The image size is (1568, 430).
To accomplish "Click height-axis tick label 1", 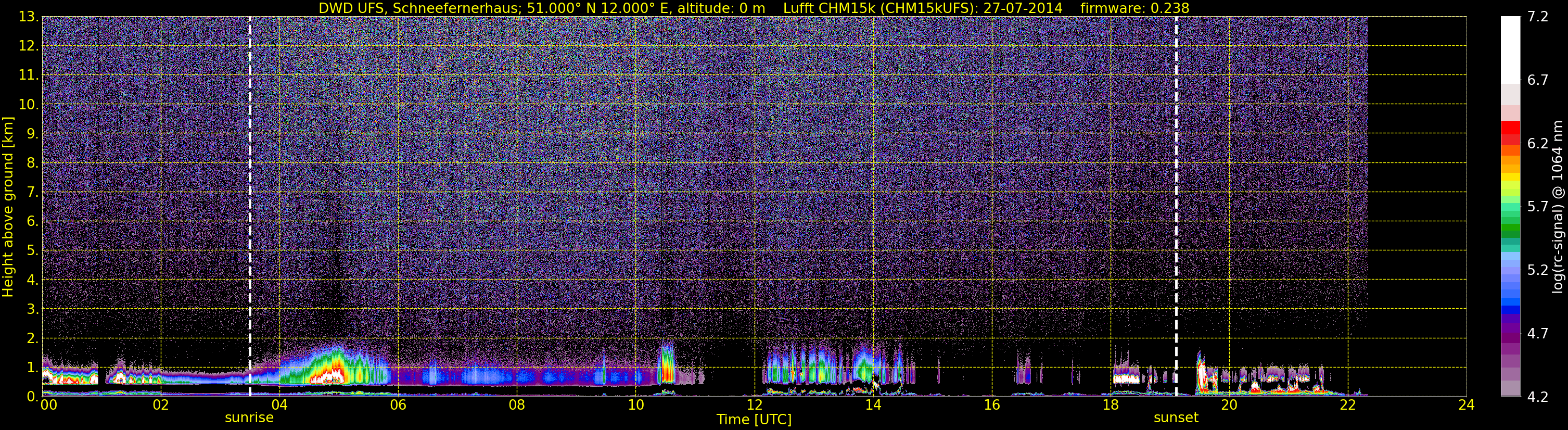I will pyautogui.click(x=32, y=367).
